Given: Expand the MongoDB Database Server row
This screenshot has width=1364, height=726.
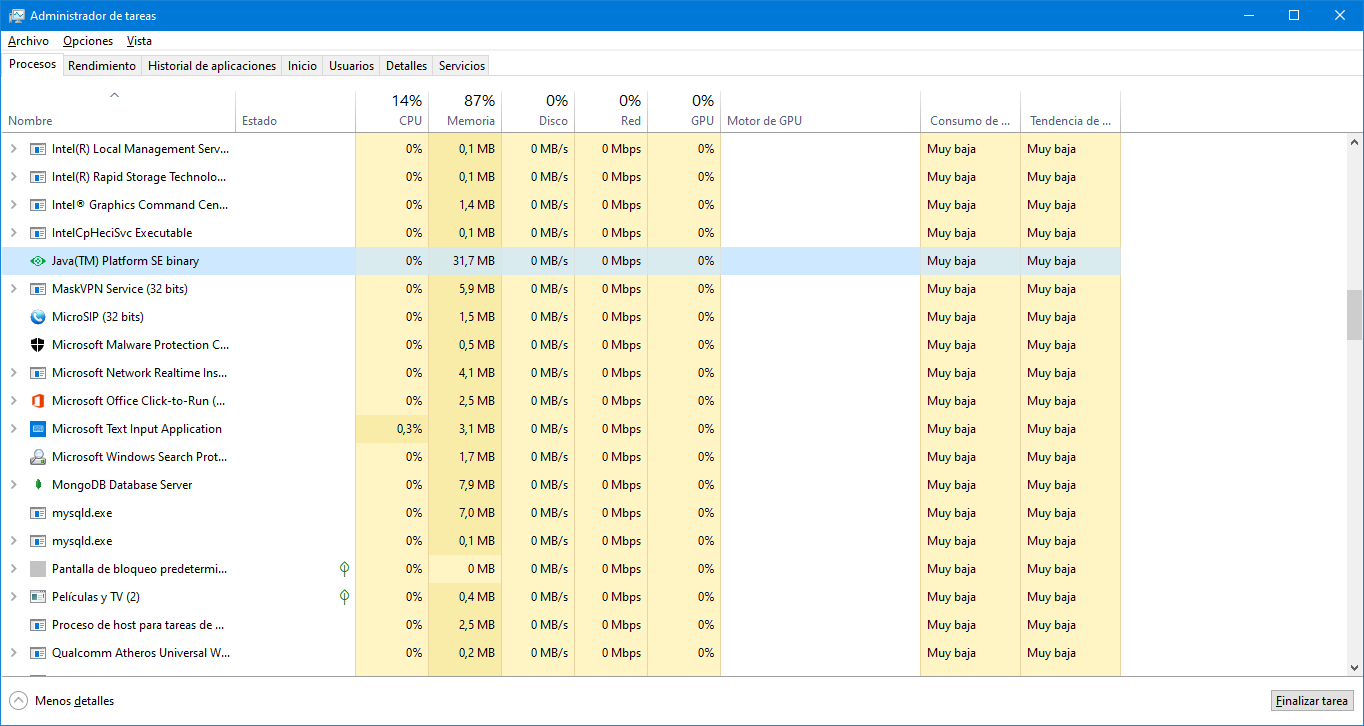Looking at the screenshot, I should coord(13,485).
